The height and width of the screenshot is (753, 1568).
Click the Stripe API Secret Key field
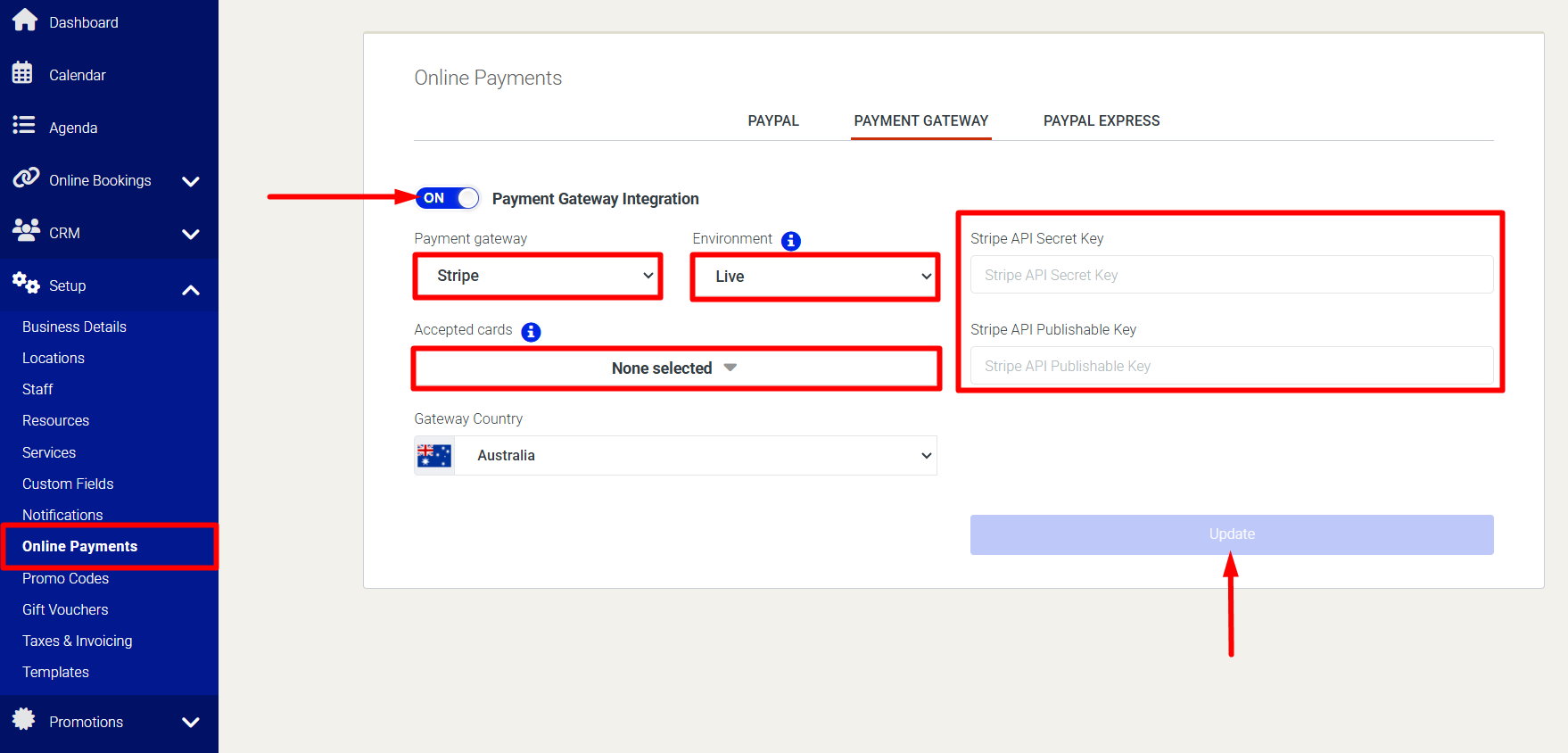[x=1232, y=275]
